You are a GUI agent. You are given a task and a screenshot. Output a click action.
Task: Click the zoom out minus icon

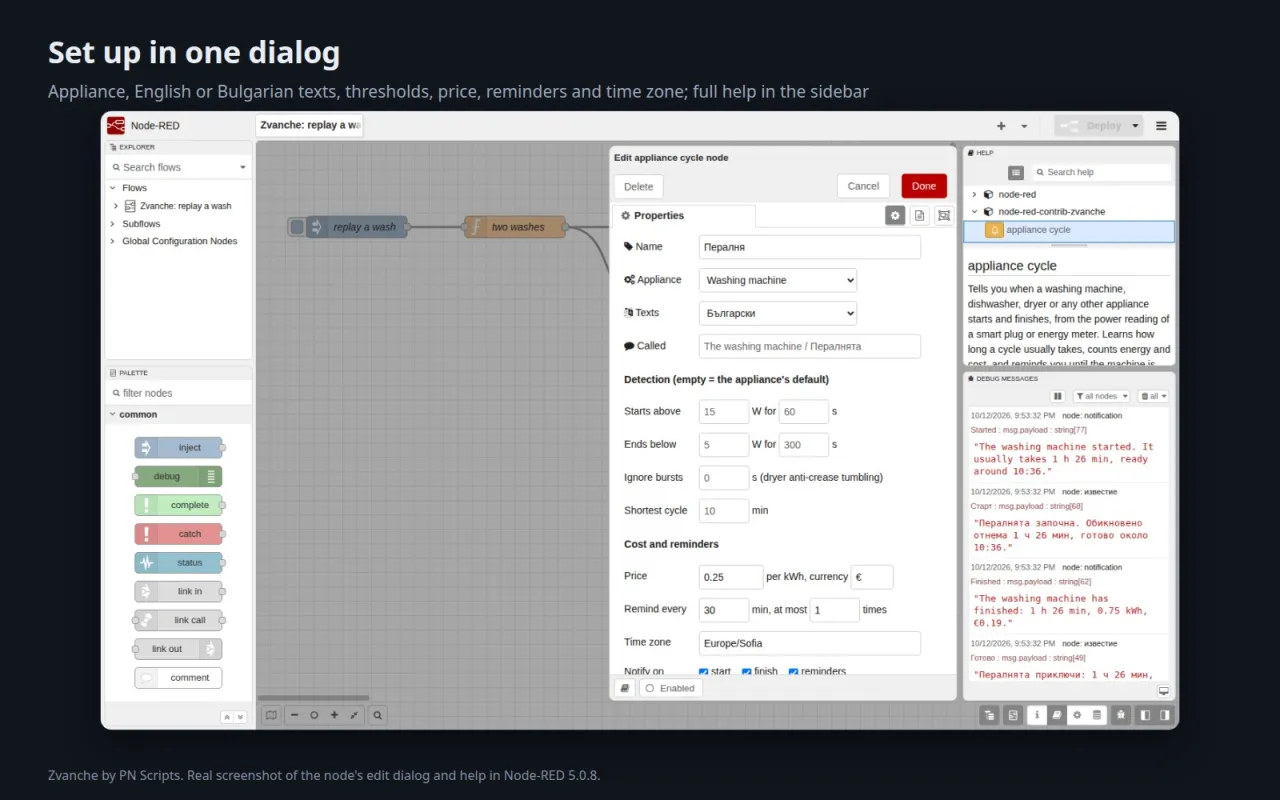(294, 715)
